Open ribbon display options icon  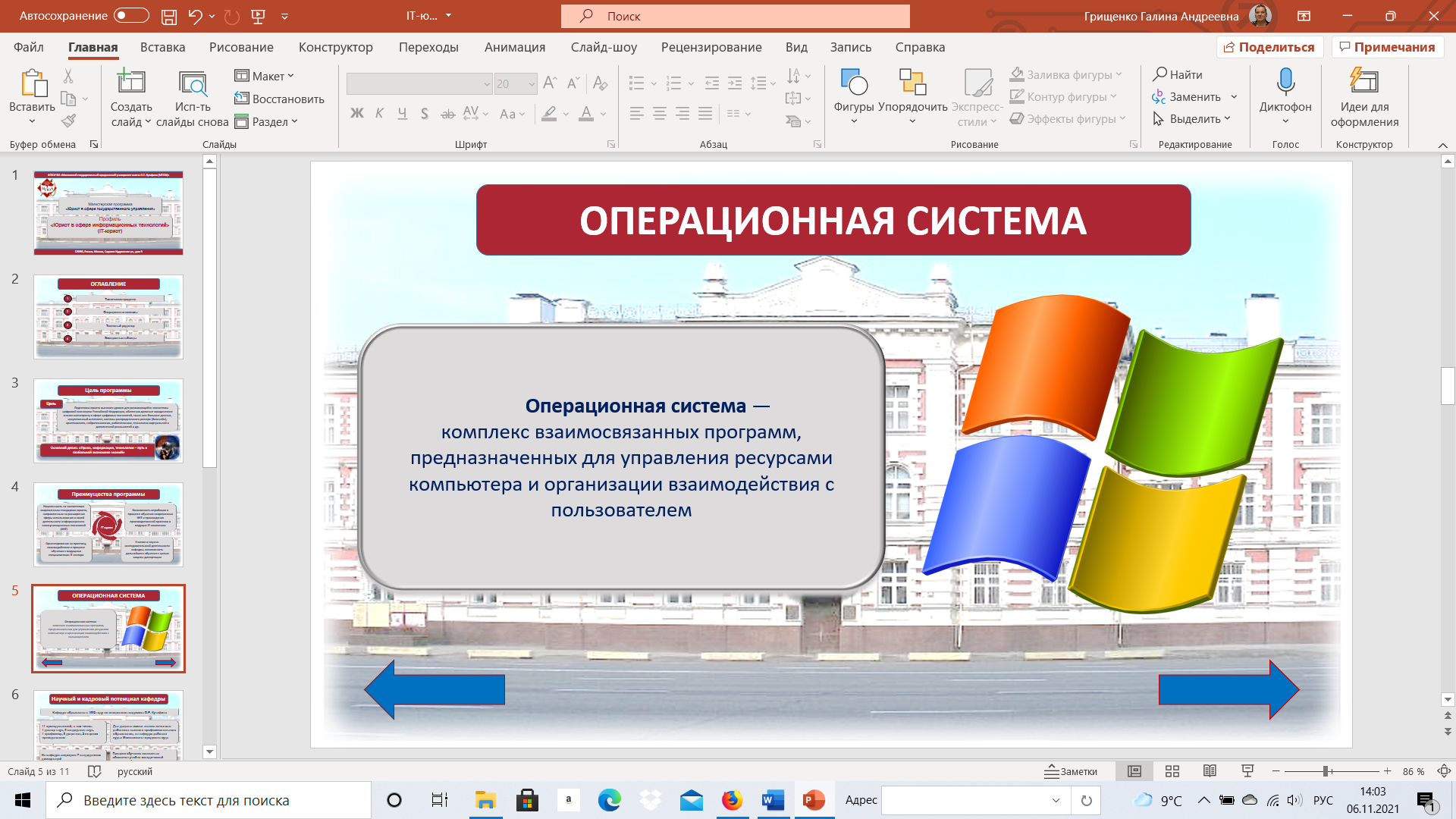(1304, 16)
